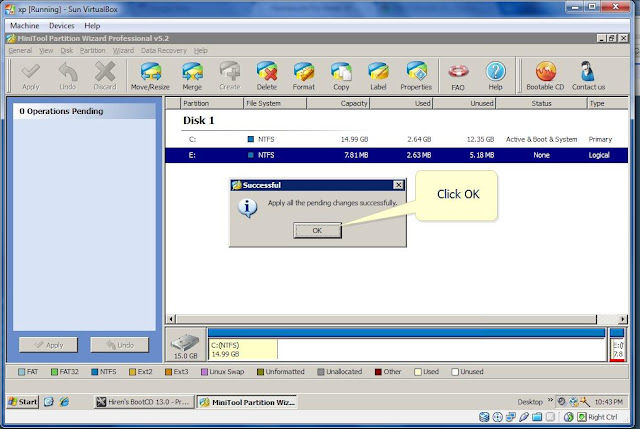640x429 pixels.
Task: Click the FAT32 legend color swatch
Action: [54, 372]
